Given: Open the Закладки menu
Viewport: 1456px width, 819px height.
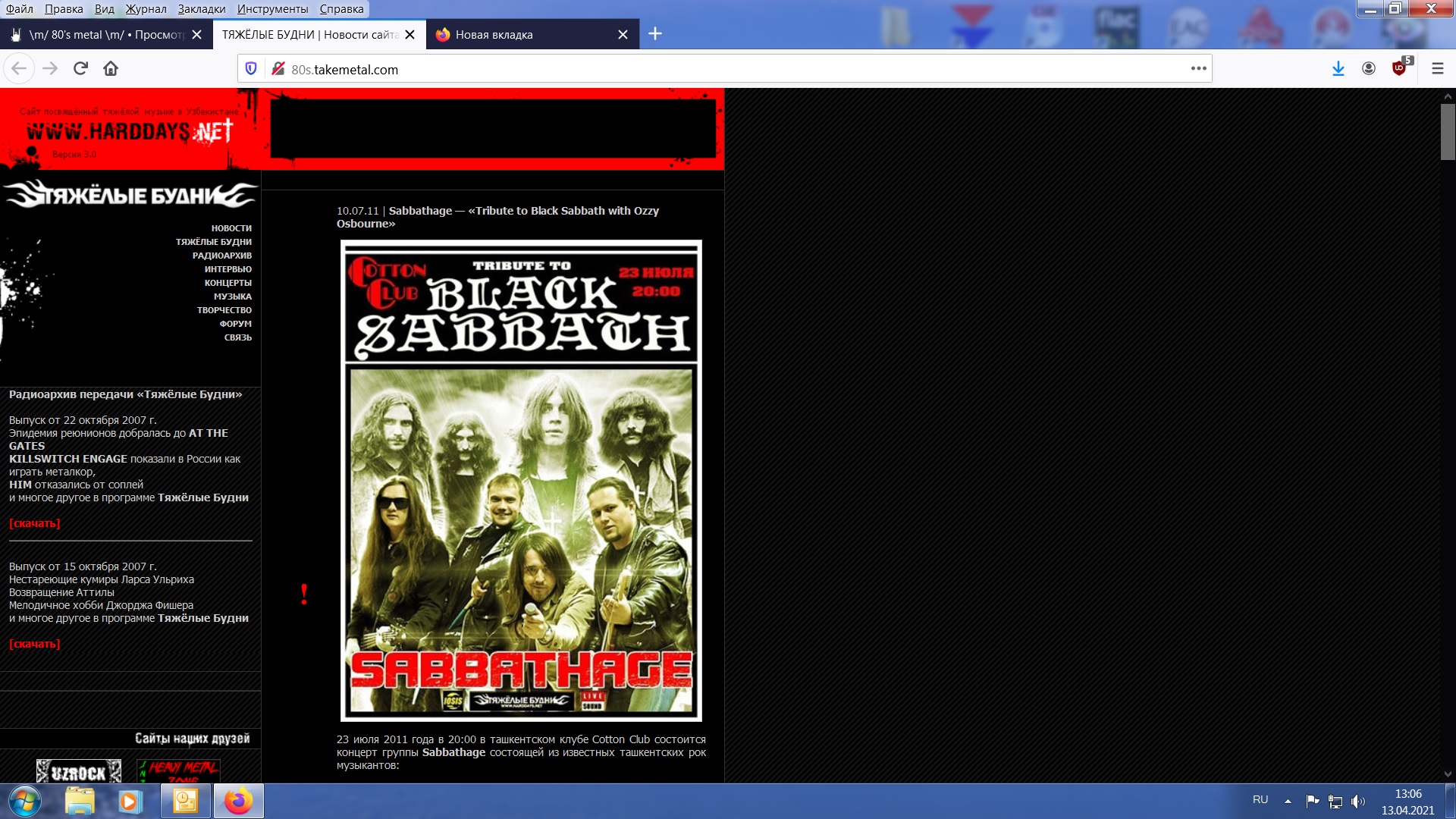Looking at the screenshot, I should pyautogui.click(x=201, y=9).
